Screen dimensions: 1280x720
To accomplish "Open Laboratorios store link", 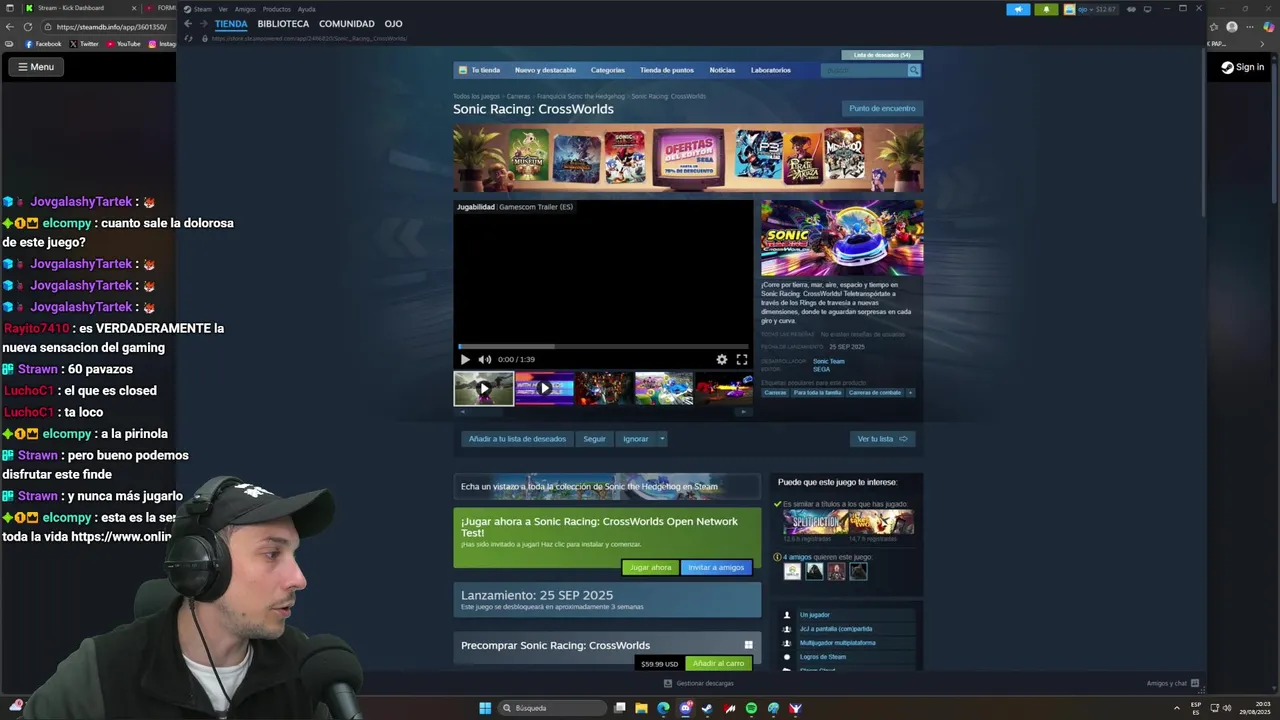I will click(x=771, y=70).
